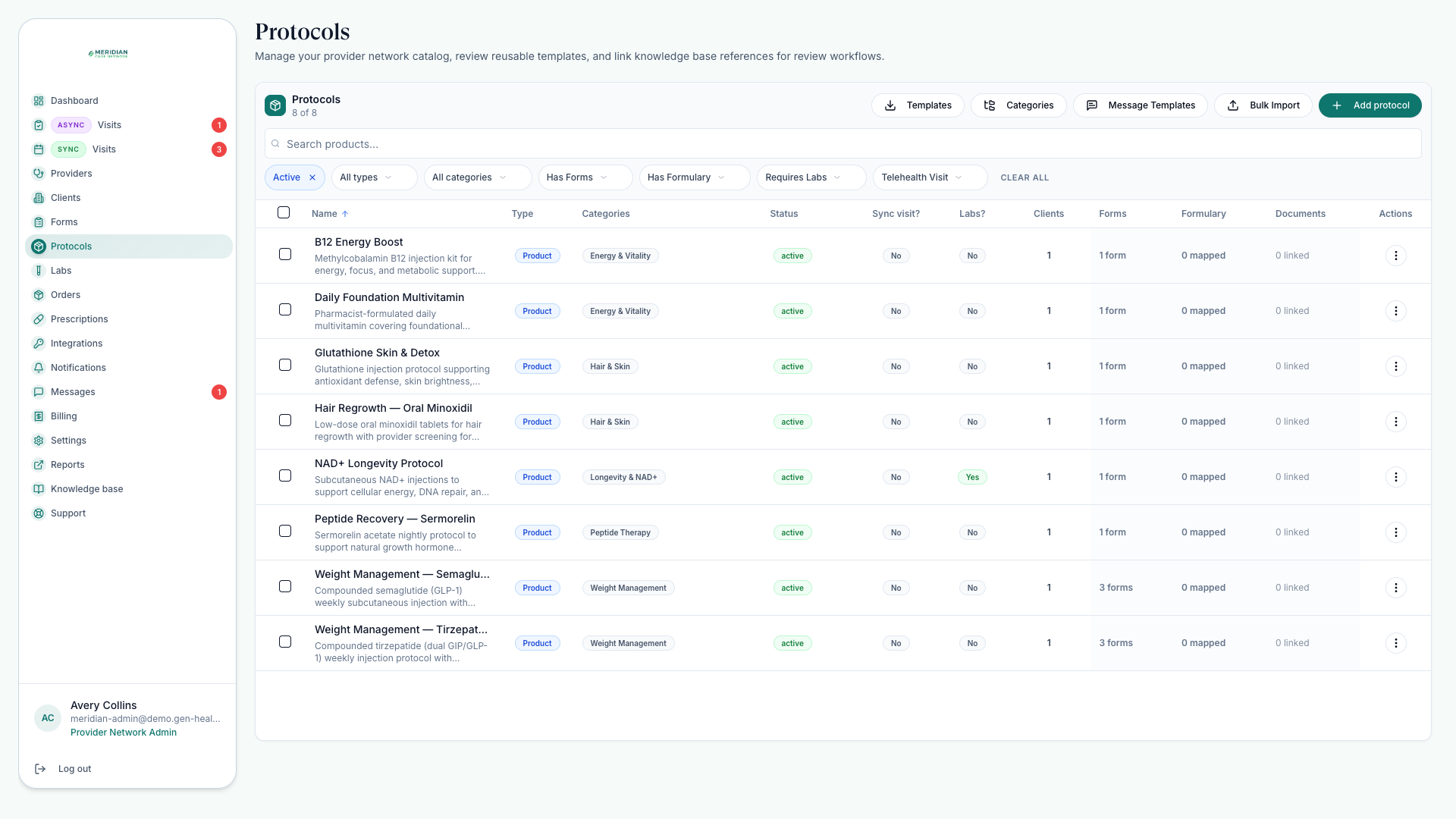Remove the Active filter via its X

312,177
